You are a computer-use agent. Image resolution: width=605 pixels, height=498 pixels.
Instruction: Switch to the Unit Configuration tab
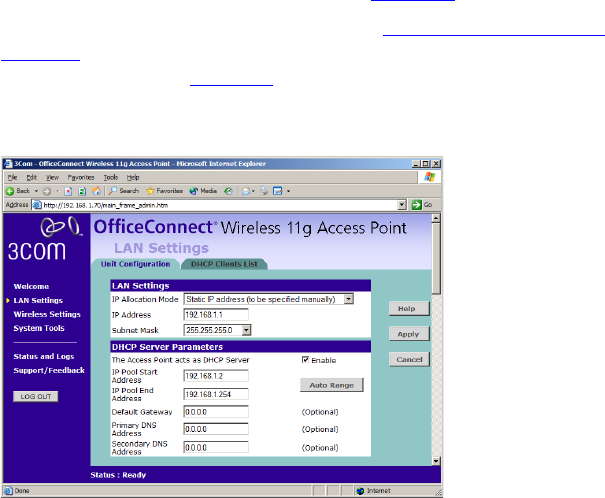135,264
